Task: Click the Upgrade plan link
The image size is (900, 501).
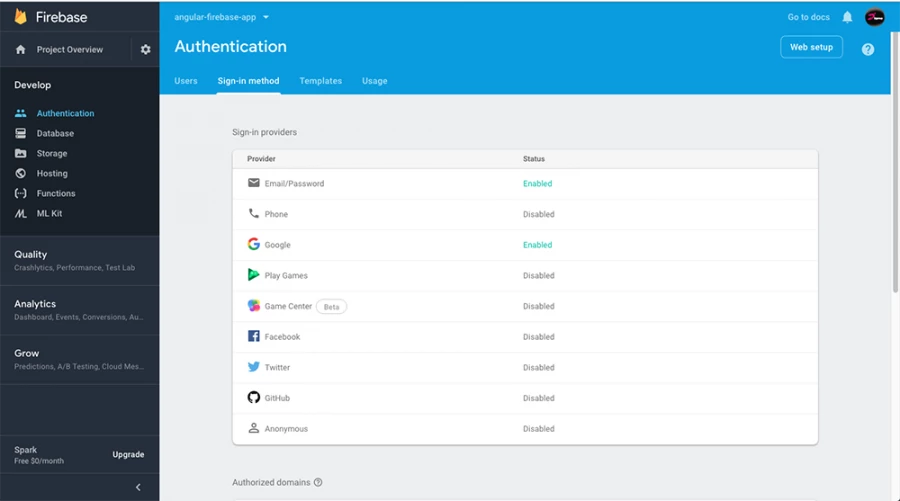Action: click(128, 454)
